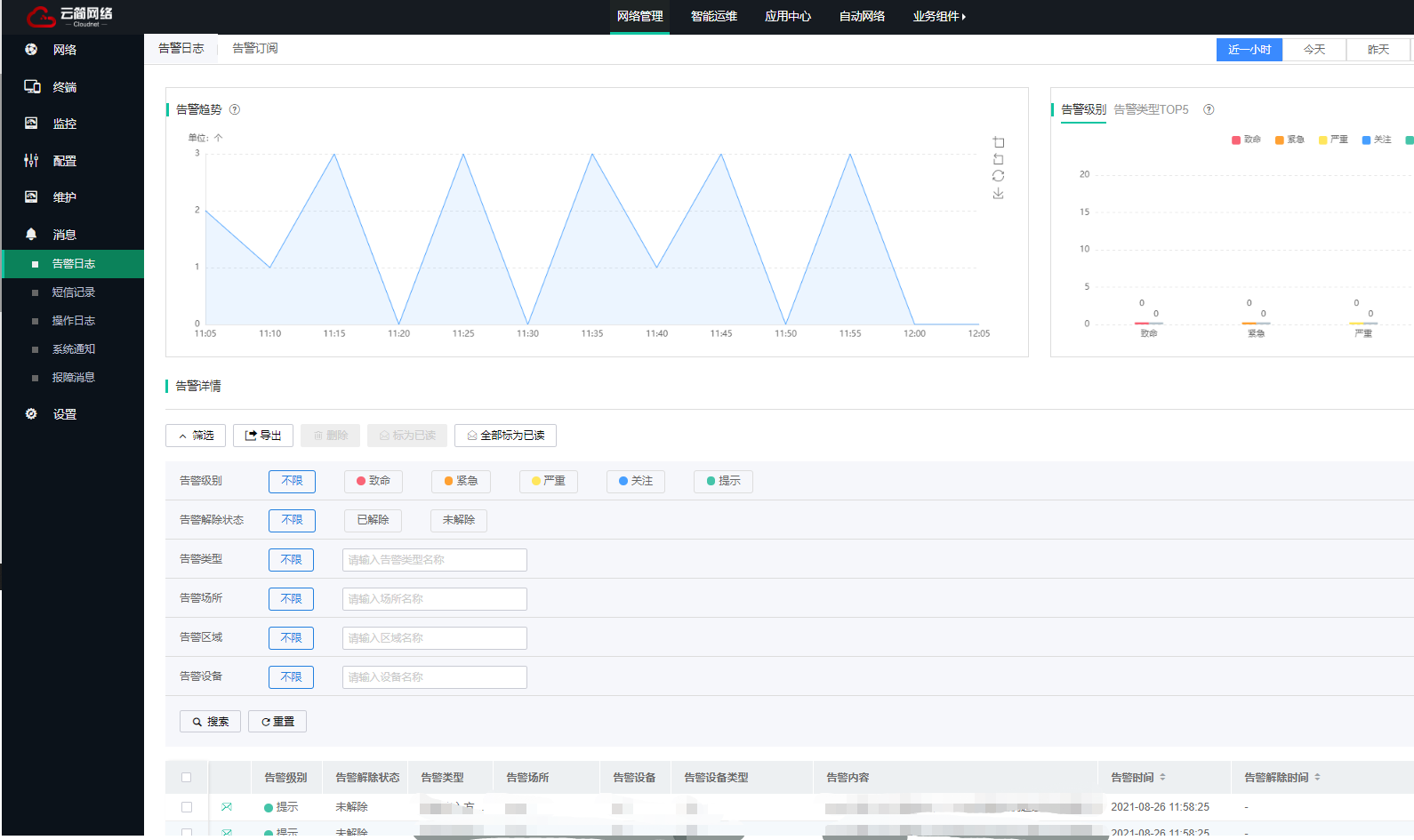Click the 全部标为已读 button
1414x840 pixels.
point(505,436)
